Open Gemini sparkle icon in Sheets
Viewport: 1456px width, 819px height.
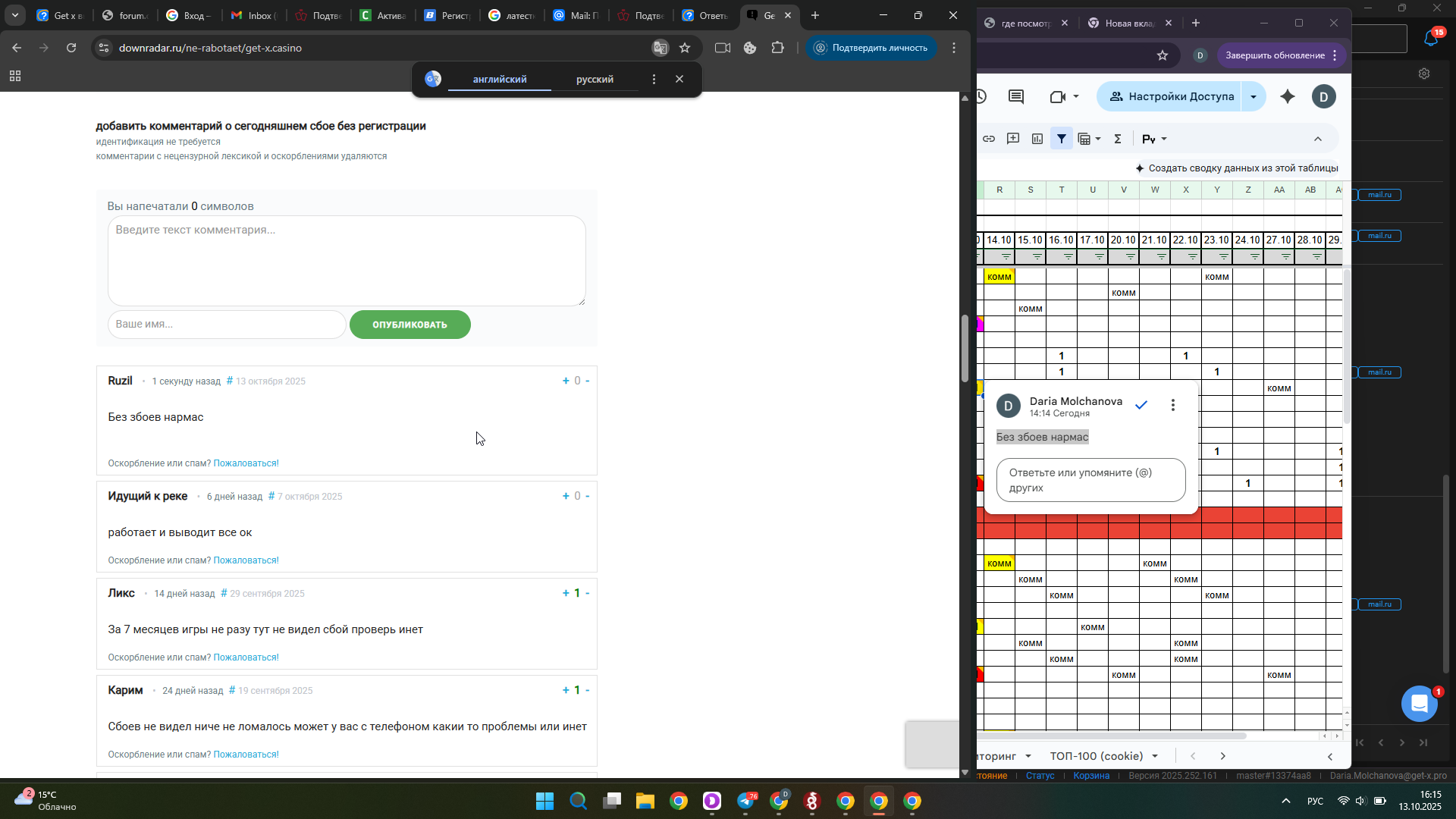[1288, 96]
